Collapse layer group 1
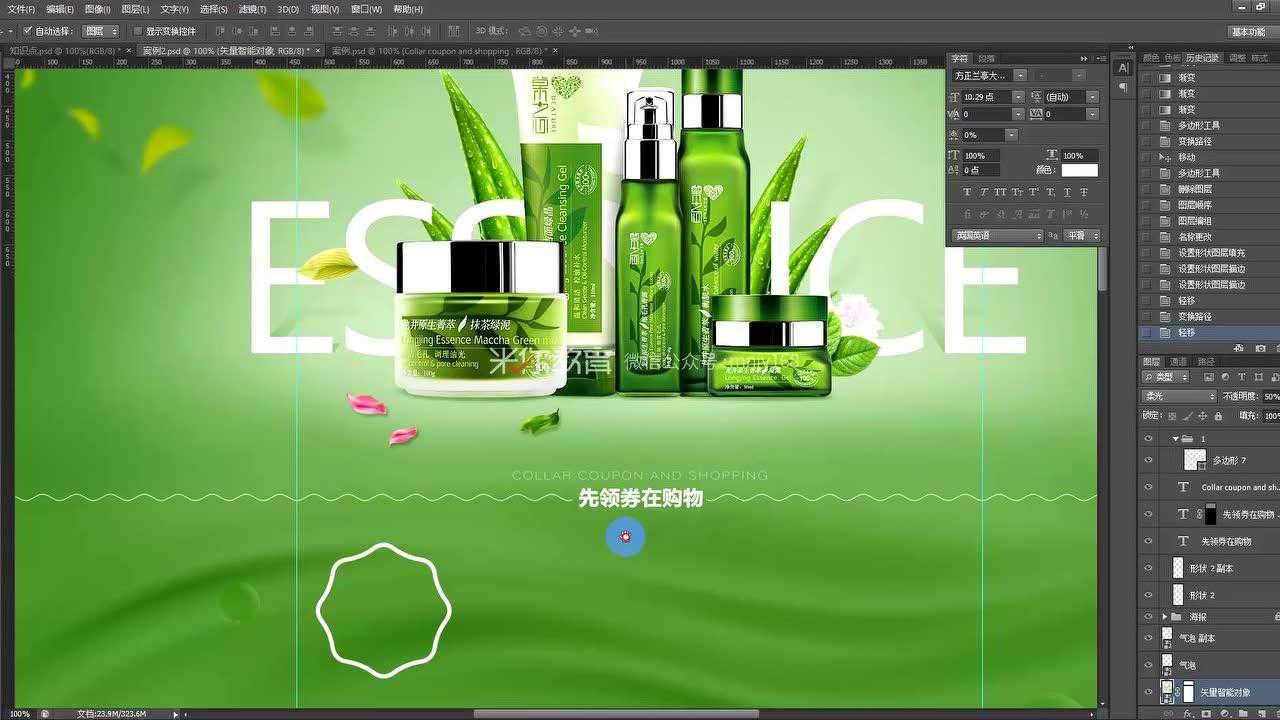Viewport: 1280px width, 720px height. click(1176, 439)
